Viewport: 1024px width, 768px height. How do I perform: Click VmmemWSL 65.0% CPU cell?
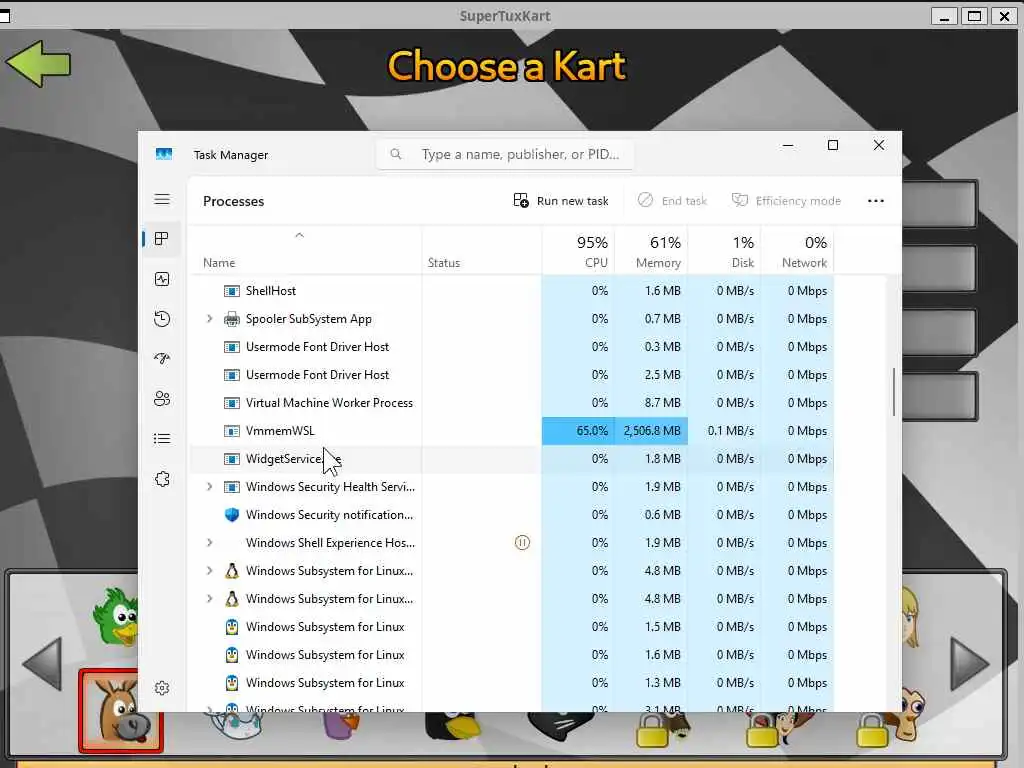(579, 431)
